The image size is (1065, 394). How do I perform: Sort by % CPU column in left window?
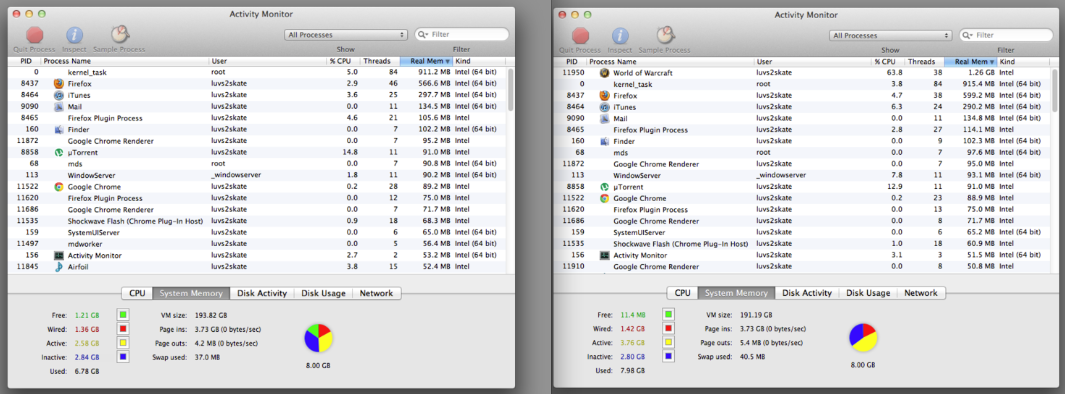(x=343, y=61)
